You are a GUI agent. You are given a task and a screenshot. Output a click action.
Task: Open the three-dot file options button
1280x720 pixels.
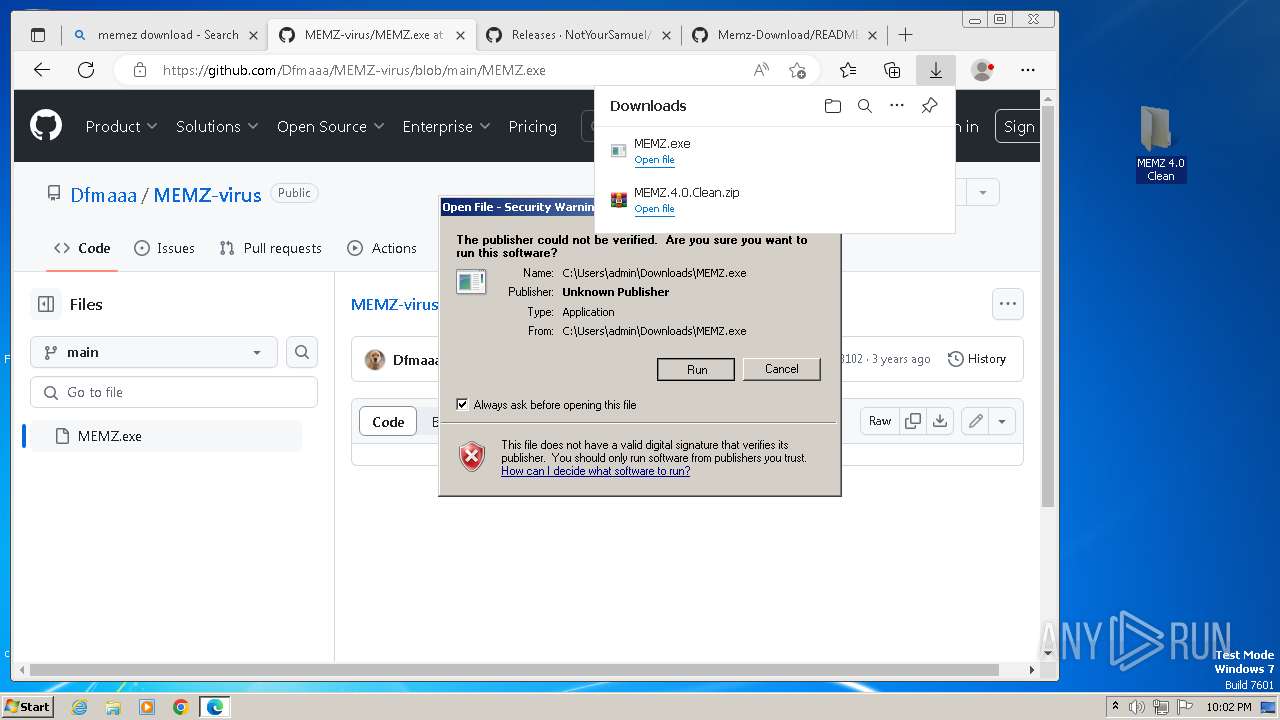1007,304
